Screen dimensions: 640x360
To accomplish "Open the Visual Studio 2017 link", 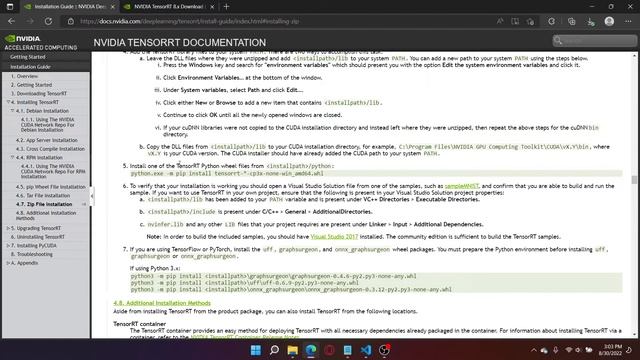I will [x=334, y=237].
